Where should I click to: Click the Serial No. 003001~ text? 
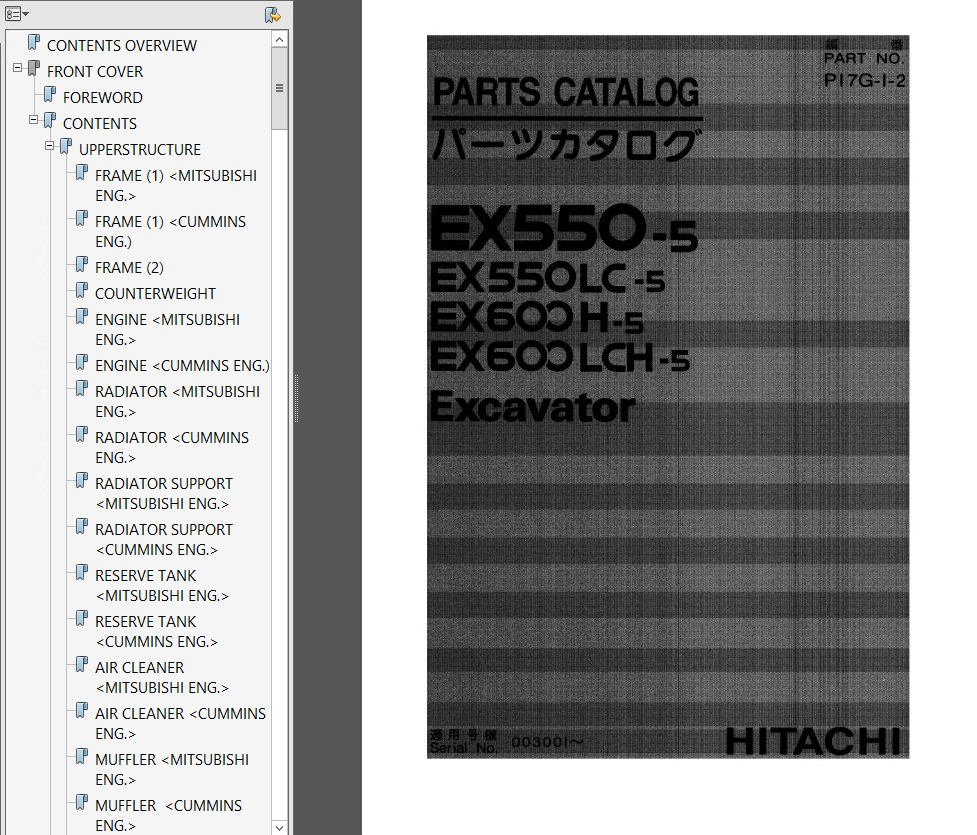pos(507,742)
